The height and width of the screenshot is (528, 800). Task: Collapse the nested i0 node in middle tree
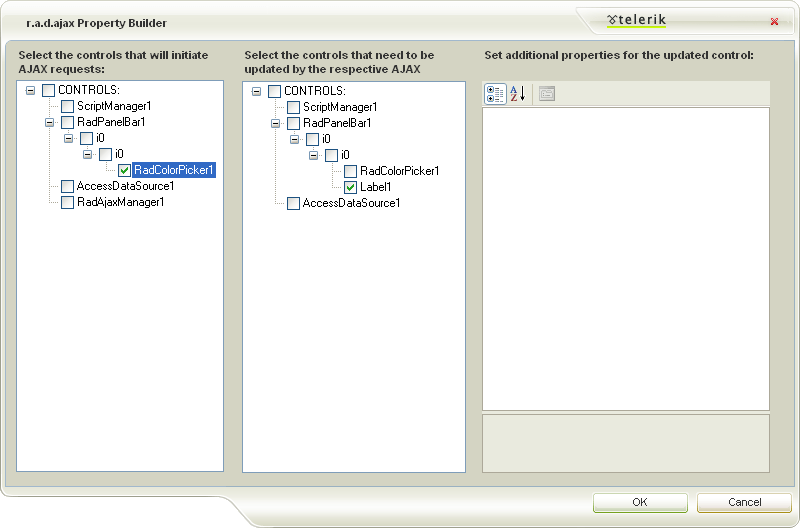pyautogui.click(x=313, y=155)
